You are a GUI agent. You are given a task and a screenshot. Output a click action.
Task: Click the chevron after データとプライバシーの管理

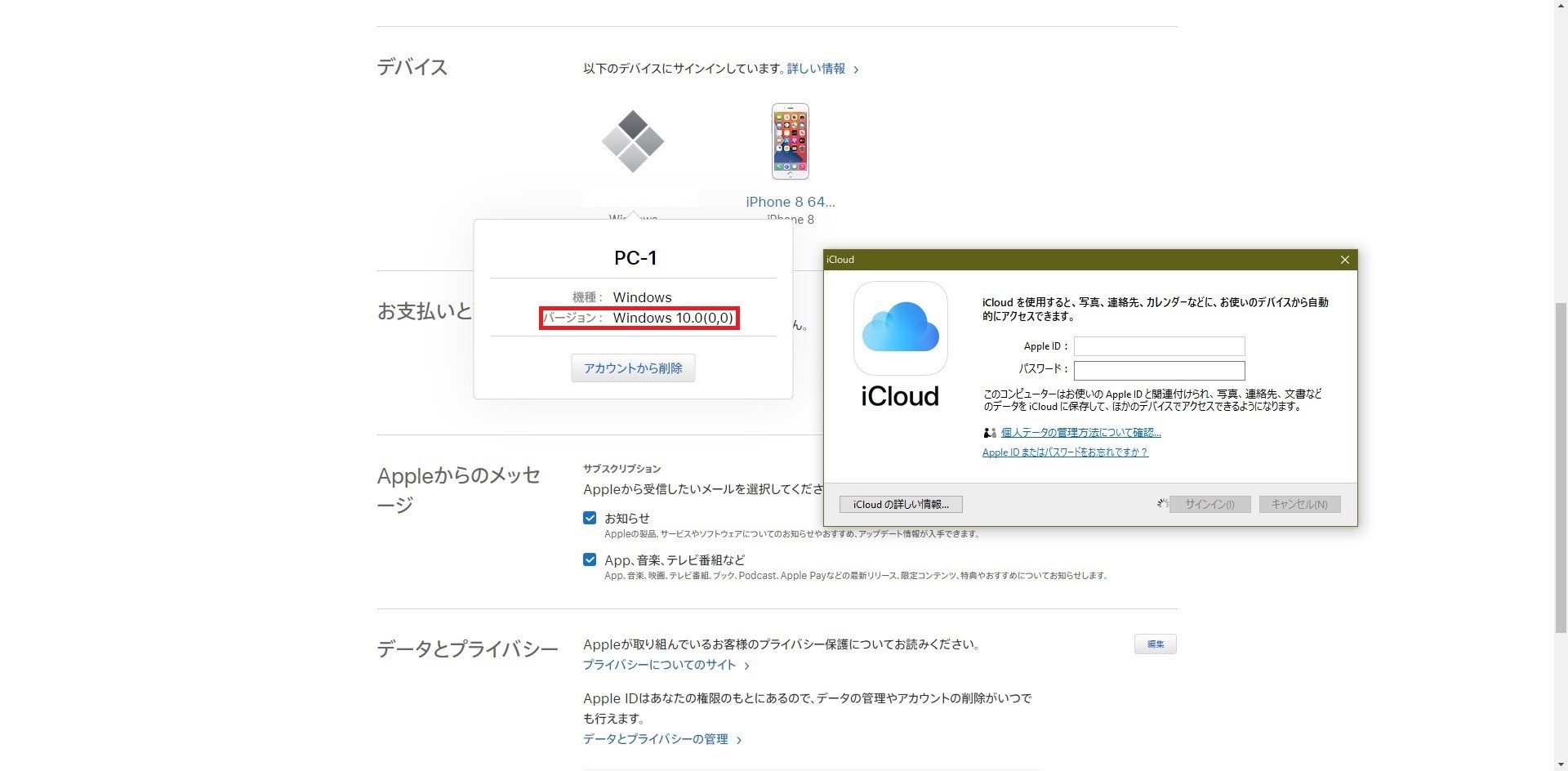click(x=738, y=740)
